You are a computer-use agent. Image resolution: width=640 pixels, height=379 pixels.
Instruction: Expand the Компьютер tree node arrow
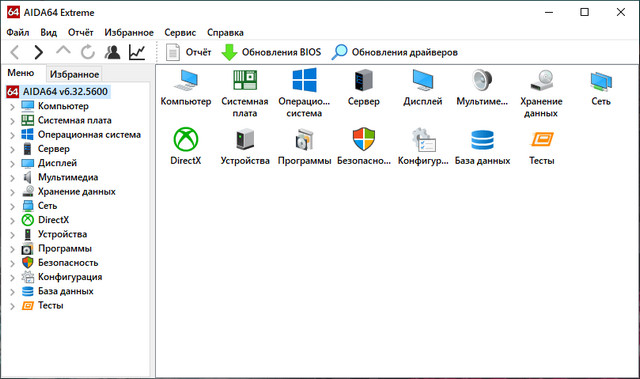[12, 107]
